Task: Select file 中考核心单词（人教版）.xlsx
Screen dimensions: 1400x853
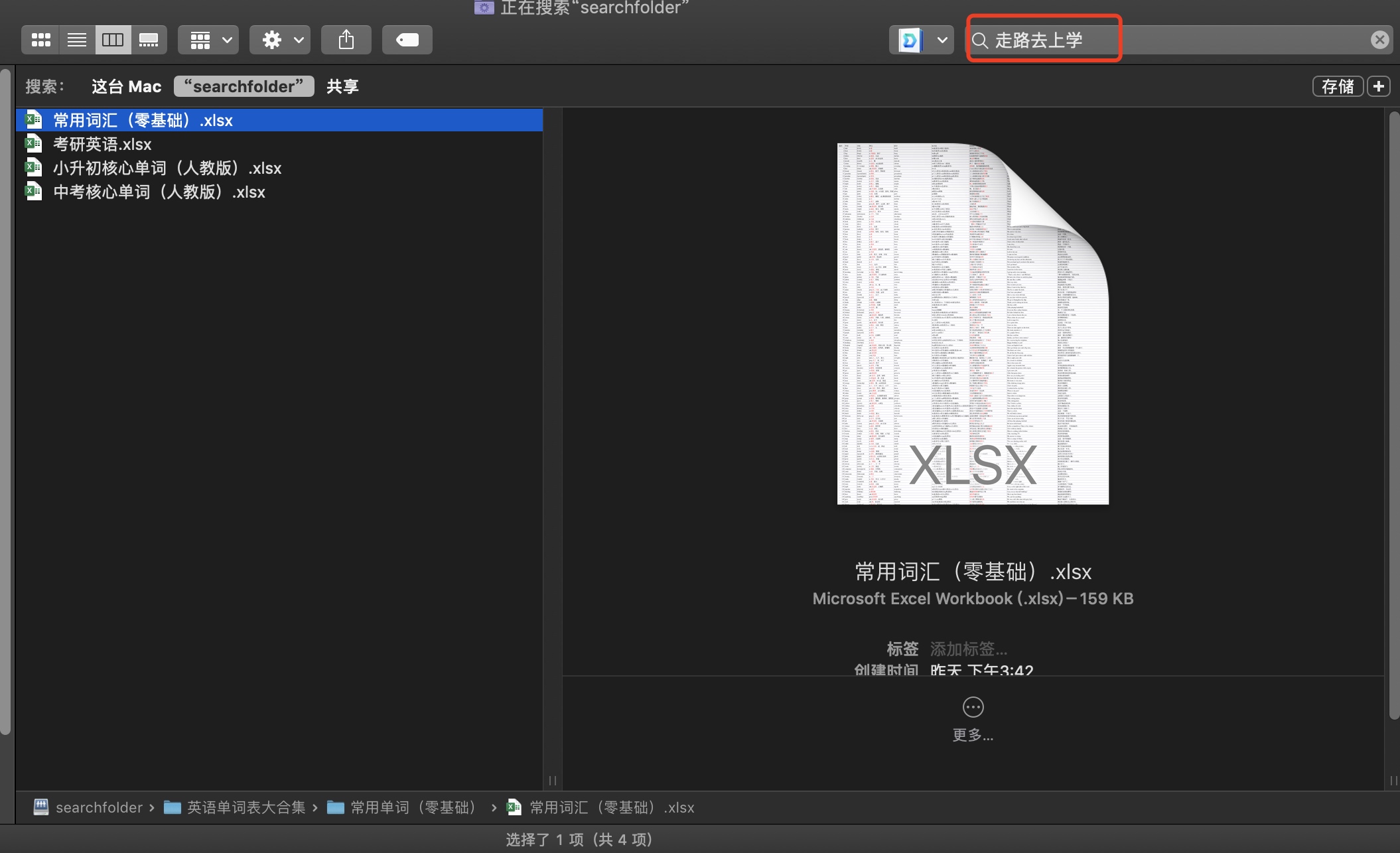Action: click(279, 192)
